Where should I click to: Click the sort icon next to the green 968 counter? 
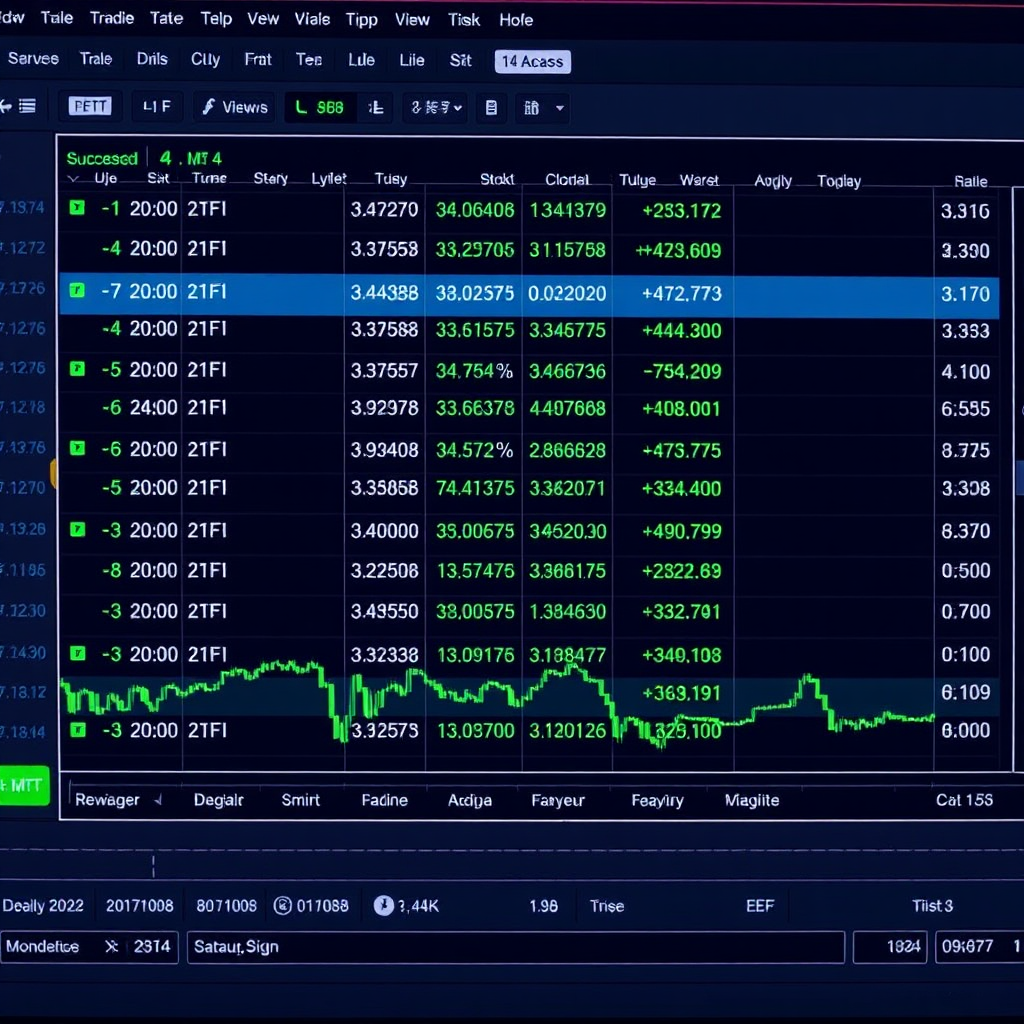[376, 107]
